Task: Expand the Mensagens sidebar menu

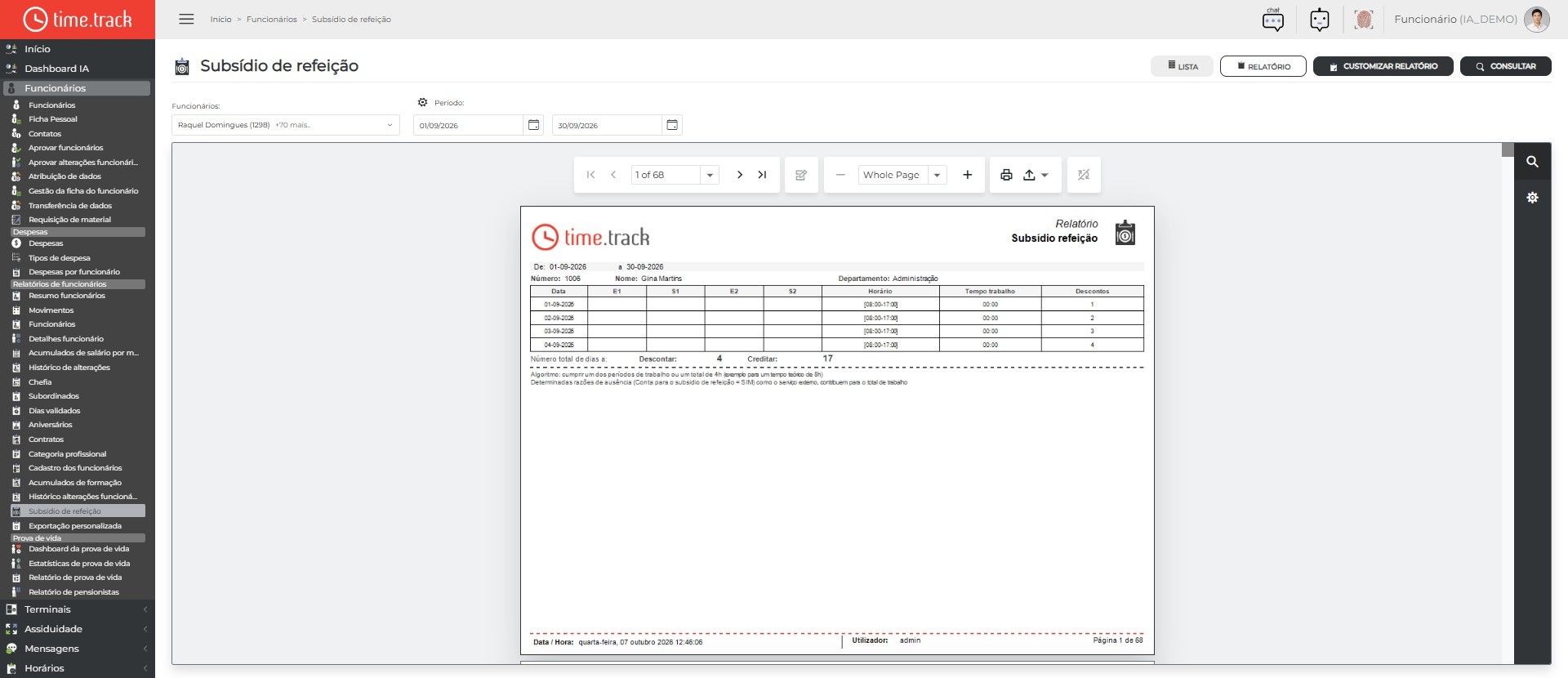Action: (x=78, y=649)
